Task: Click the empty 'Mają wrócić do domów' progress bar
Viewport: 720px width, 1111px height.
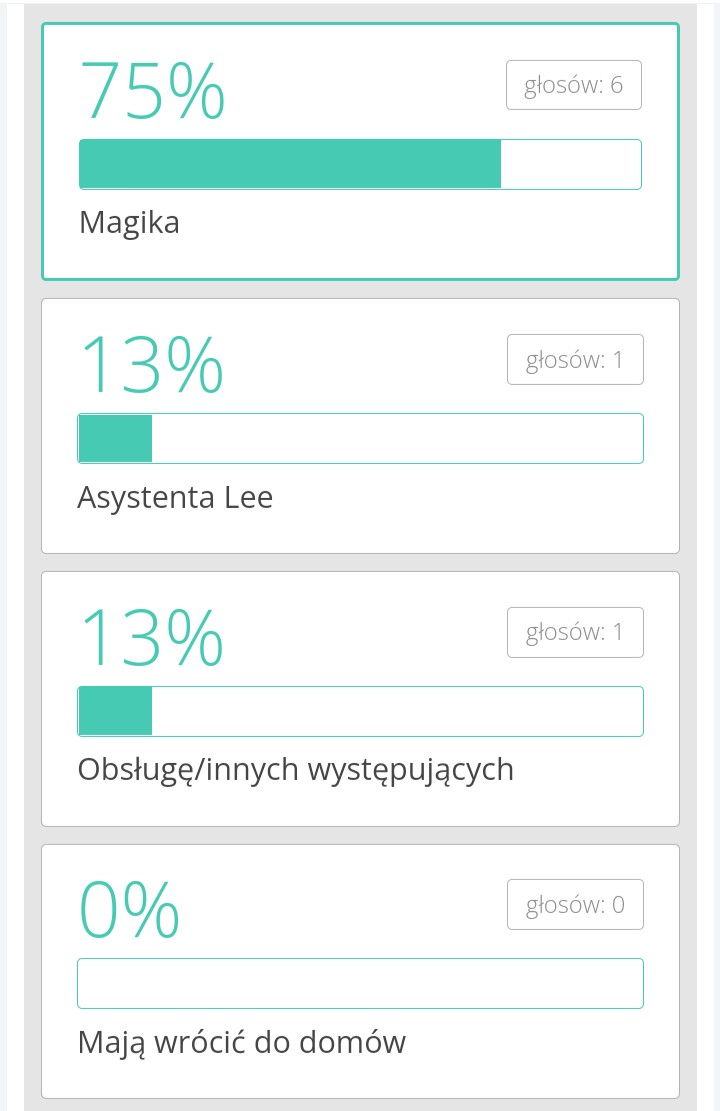Action: (360, 984)
